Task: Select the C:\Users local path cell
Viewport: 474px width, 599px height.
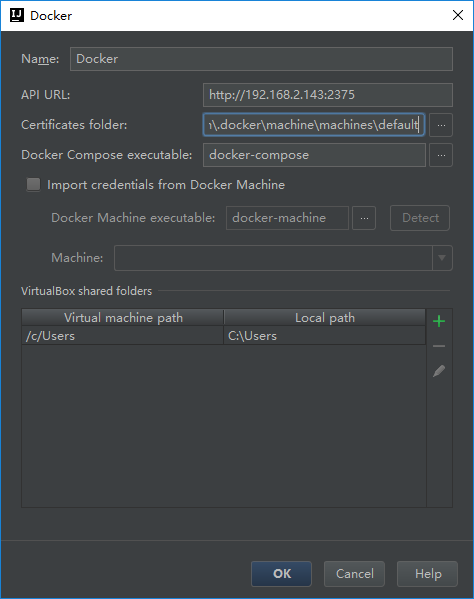Action: [325, 336]
